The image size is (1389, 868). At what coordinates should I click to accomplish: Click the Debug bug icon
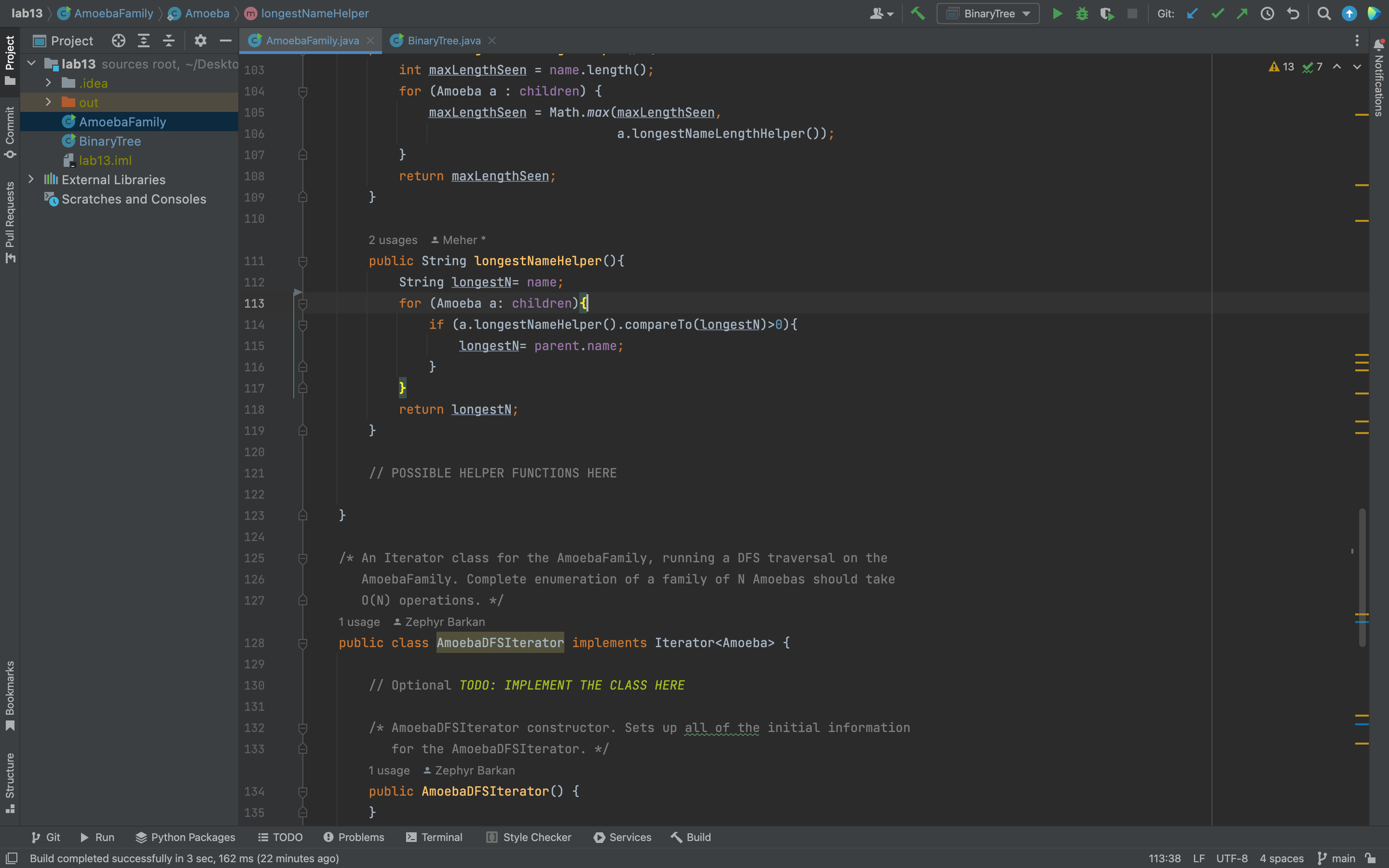(x=1082, y=14)
